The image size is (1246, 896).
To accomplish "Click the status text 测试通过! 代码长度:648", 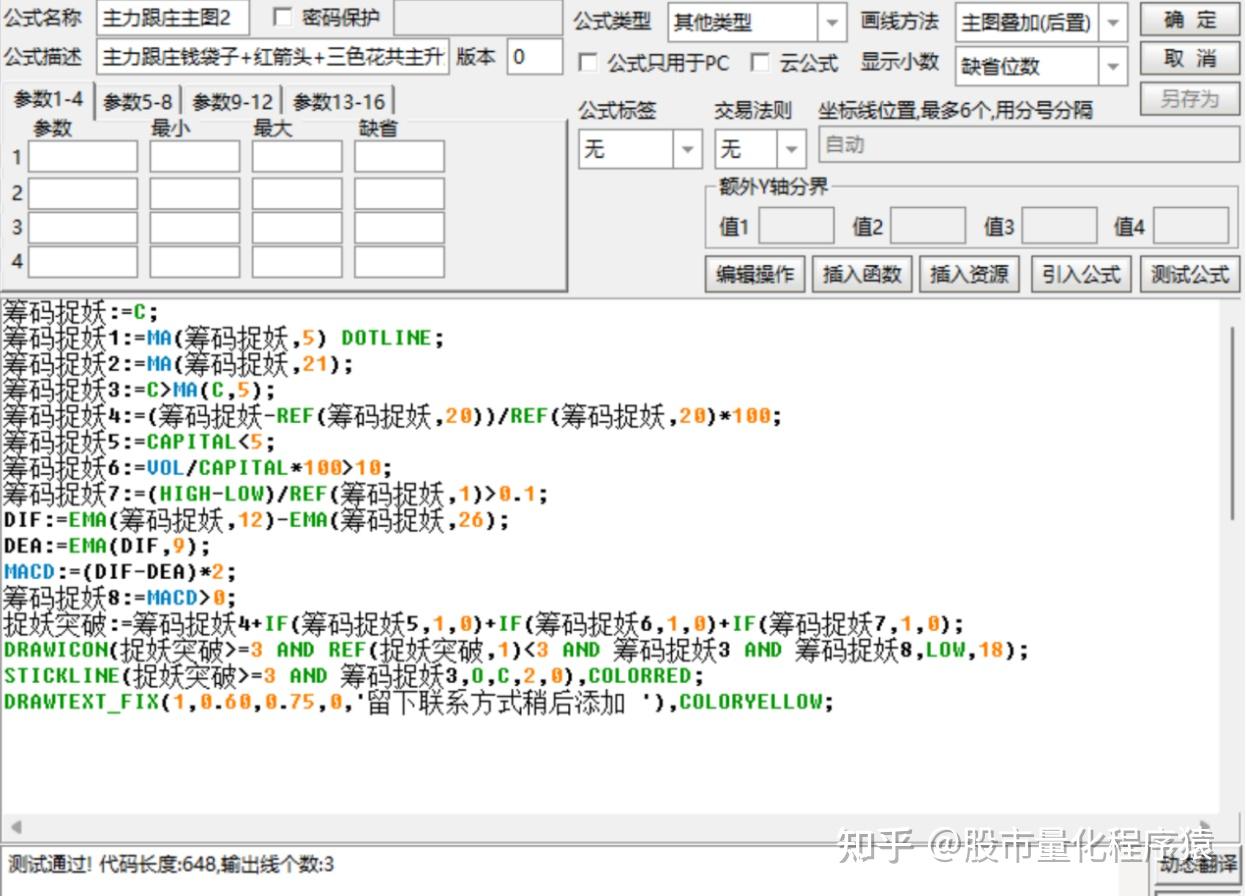I will click(x=113, y=864).
